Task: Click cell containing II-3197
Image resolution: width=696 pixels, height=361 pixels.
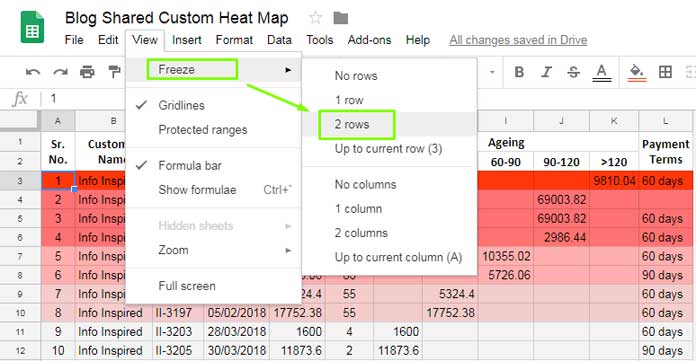Action: (178, 313)
